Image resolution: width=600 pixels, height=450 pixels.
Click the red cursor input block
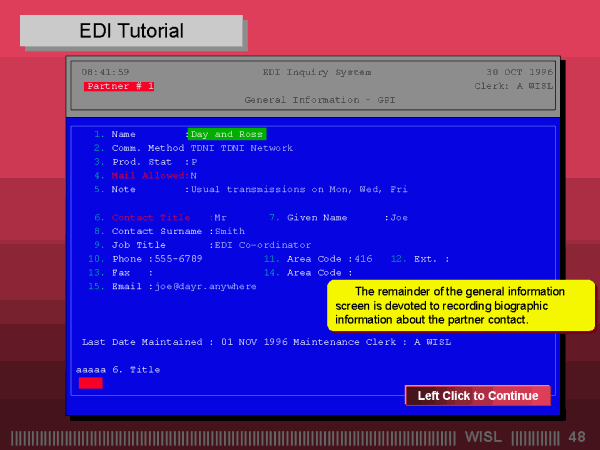point(90,383)
